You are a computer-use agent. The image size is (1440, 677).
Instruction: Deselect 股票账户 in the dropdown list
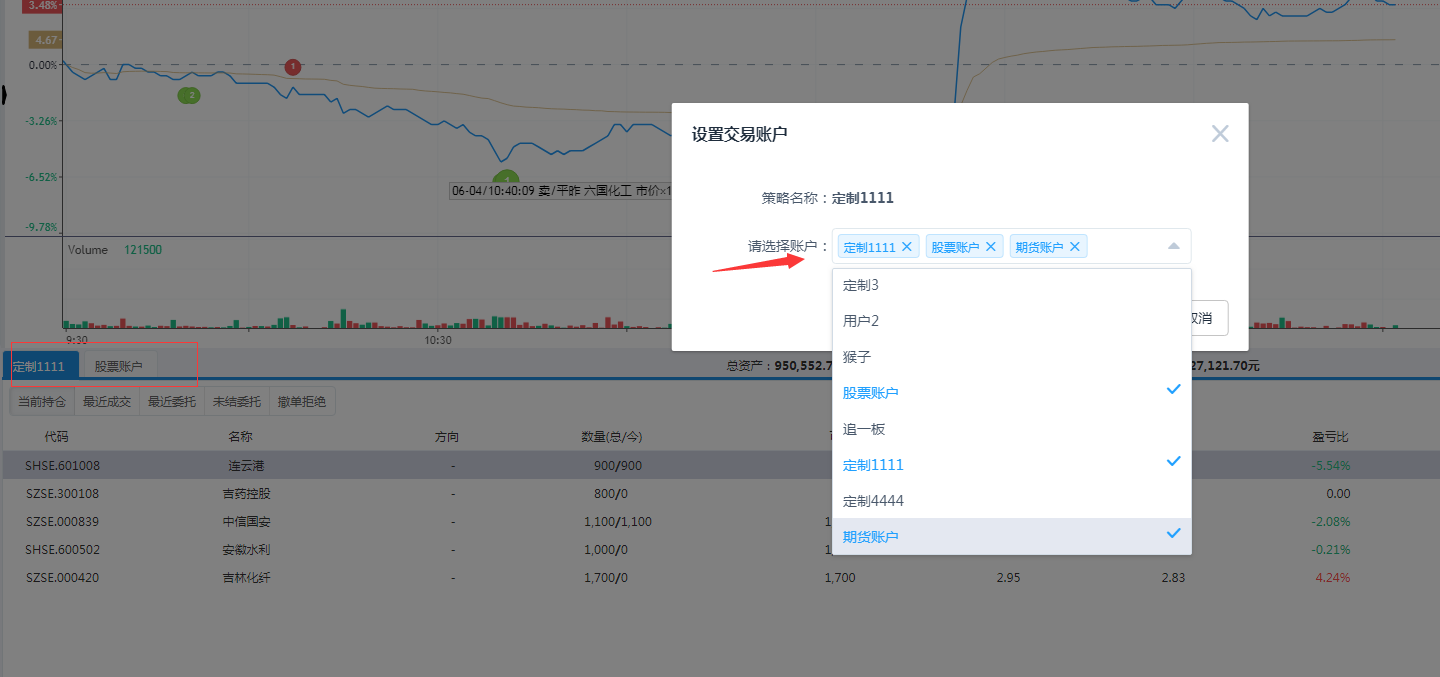pos(1012,393)
